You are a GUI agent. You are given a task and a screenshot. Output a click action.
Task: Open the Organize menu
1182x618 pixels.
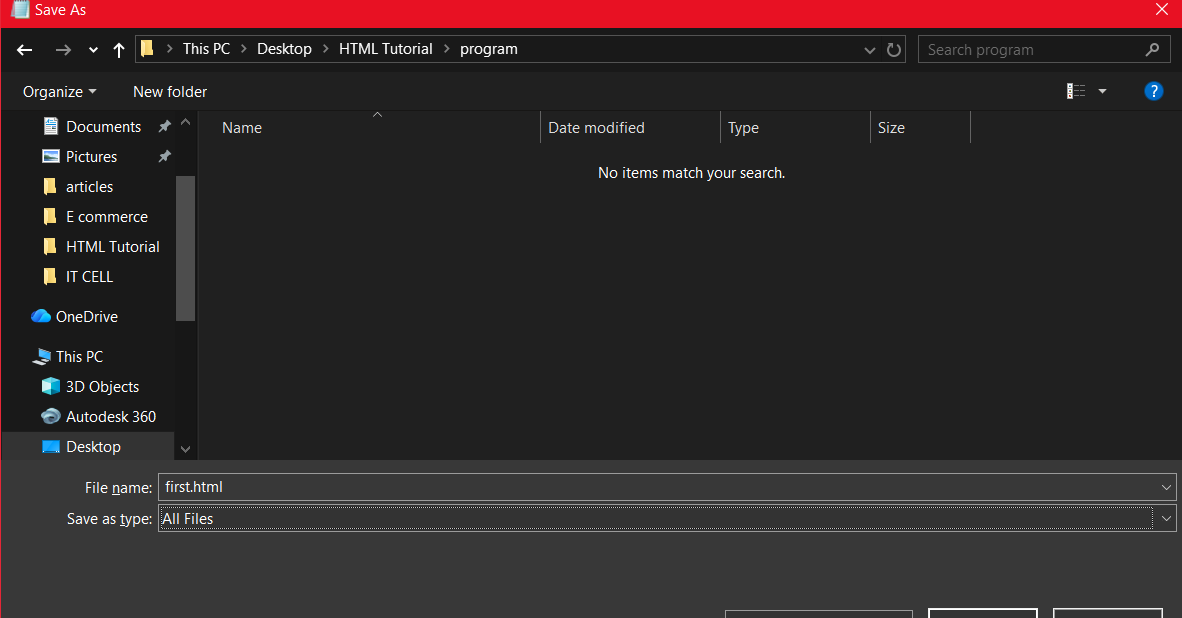[59, 92]
